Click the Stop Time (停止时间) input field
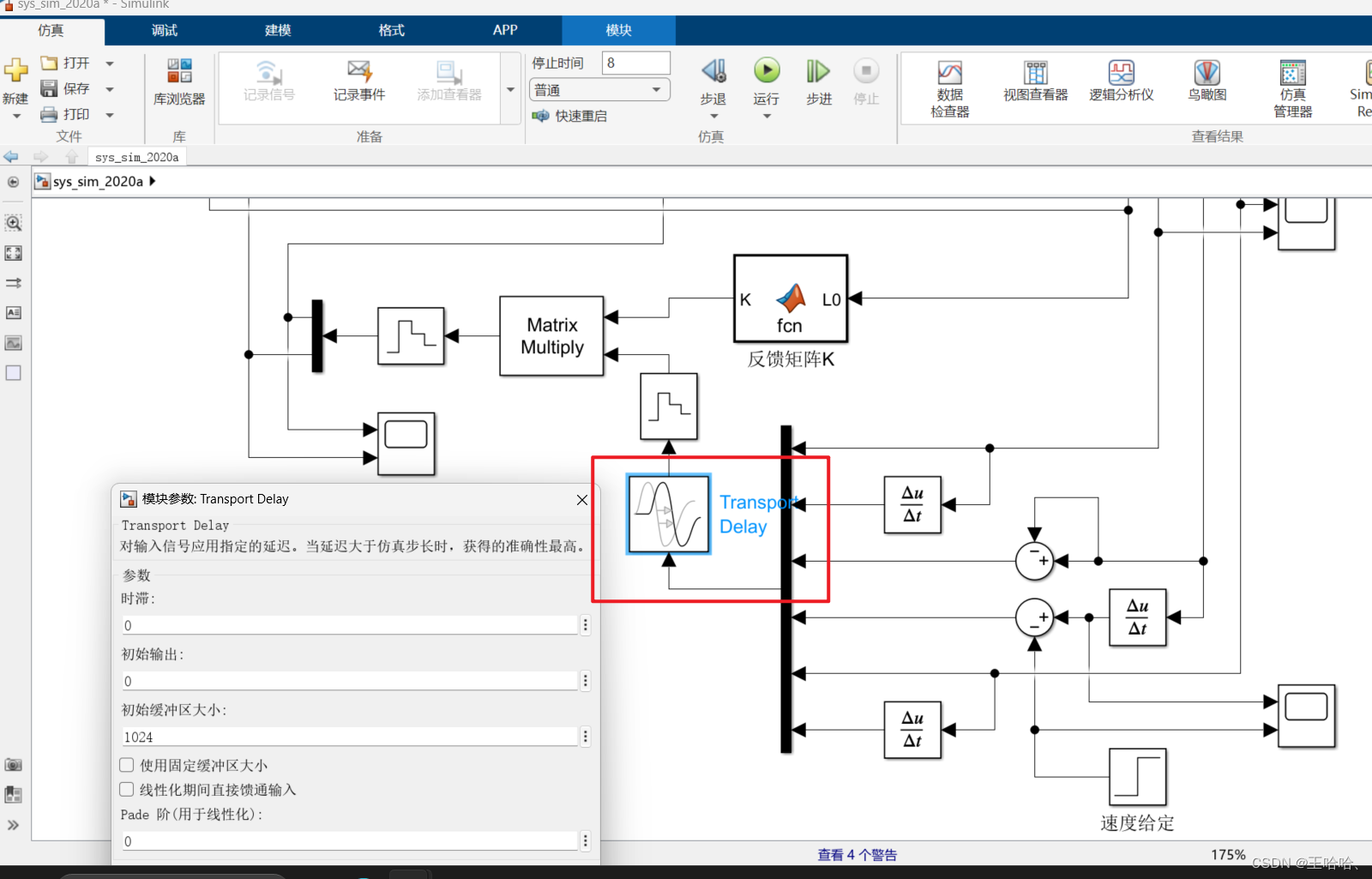This screenshot has height=879, width=1372. [x=636, y=63]
